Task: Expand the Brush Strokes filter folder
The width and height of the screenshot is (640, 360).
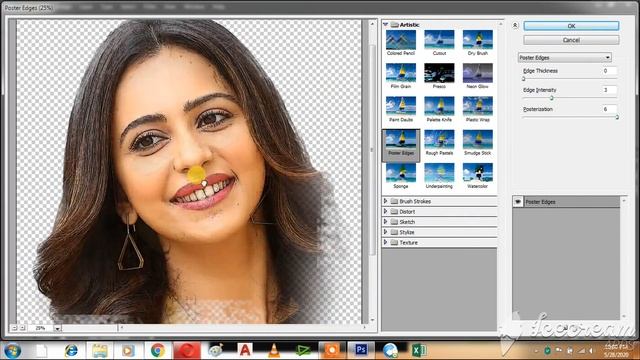Action: coord(385,201)
